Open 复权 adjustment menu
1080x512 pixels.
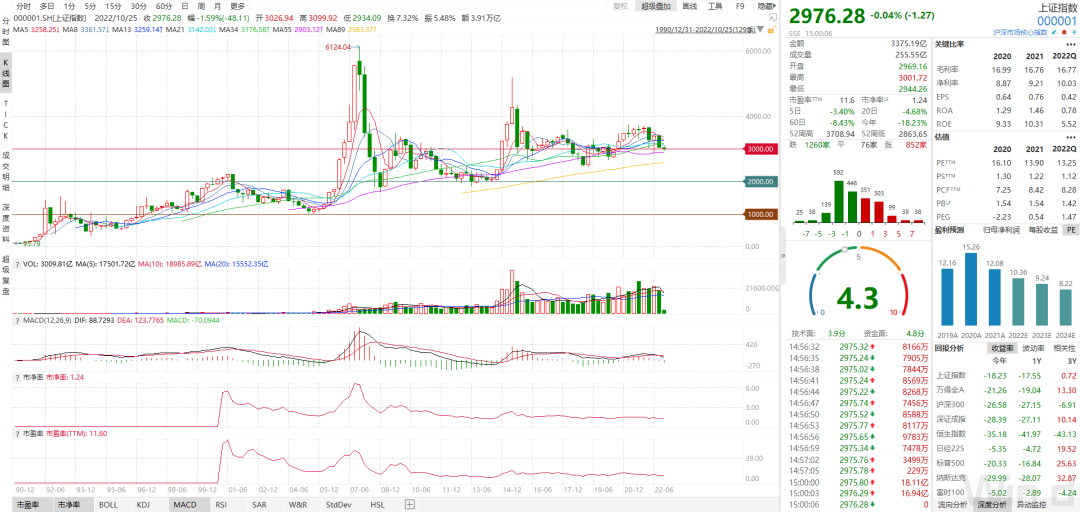point(620,6)
